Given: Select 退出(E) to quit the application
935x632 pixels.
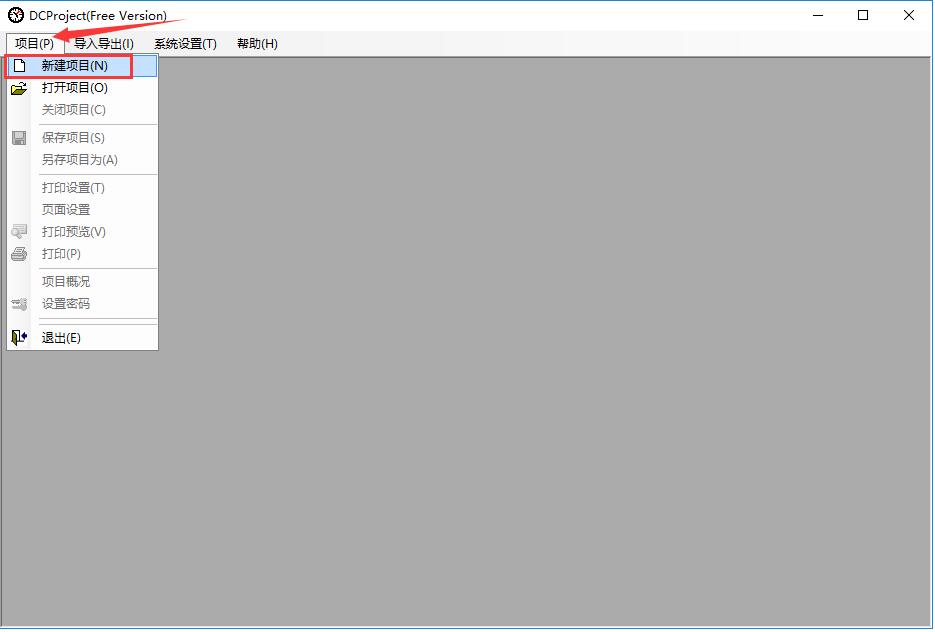Looking at the screenshot, I should point(60,337).
